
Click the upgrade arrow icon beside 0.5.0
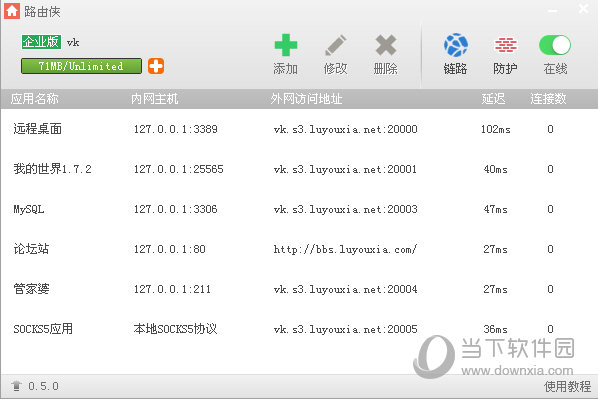tap(16, 386)
